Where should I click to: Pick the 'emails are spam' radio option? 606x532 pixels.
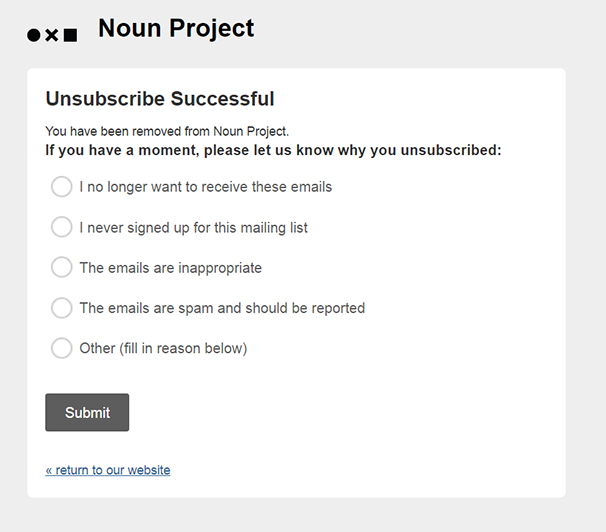pyautogui.click(x=61, y=308)
